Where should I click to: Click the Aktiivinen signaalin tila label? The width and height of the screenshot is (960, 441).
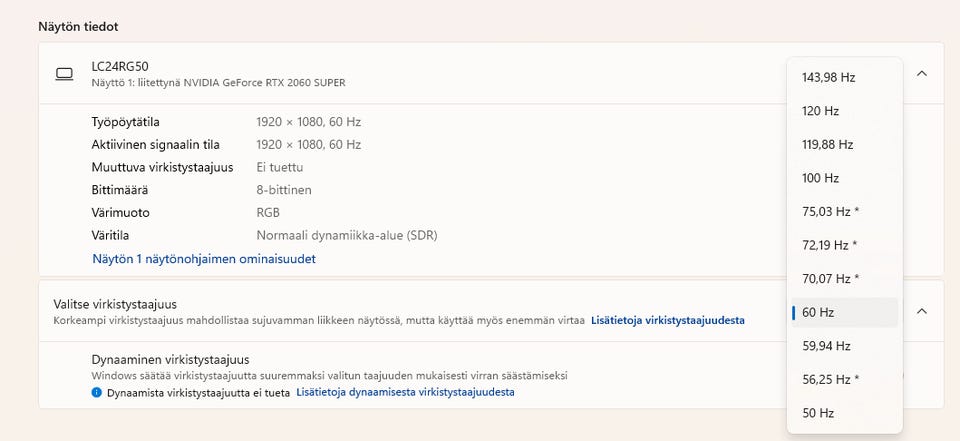[156, 145]
